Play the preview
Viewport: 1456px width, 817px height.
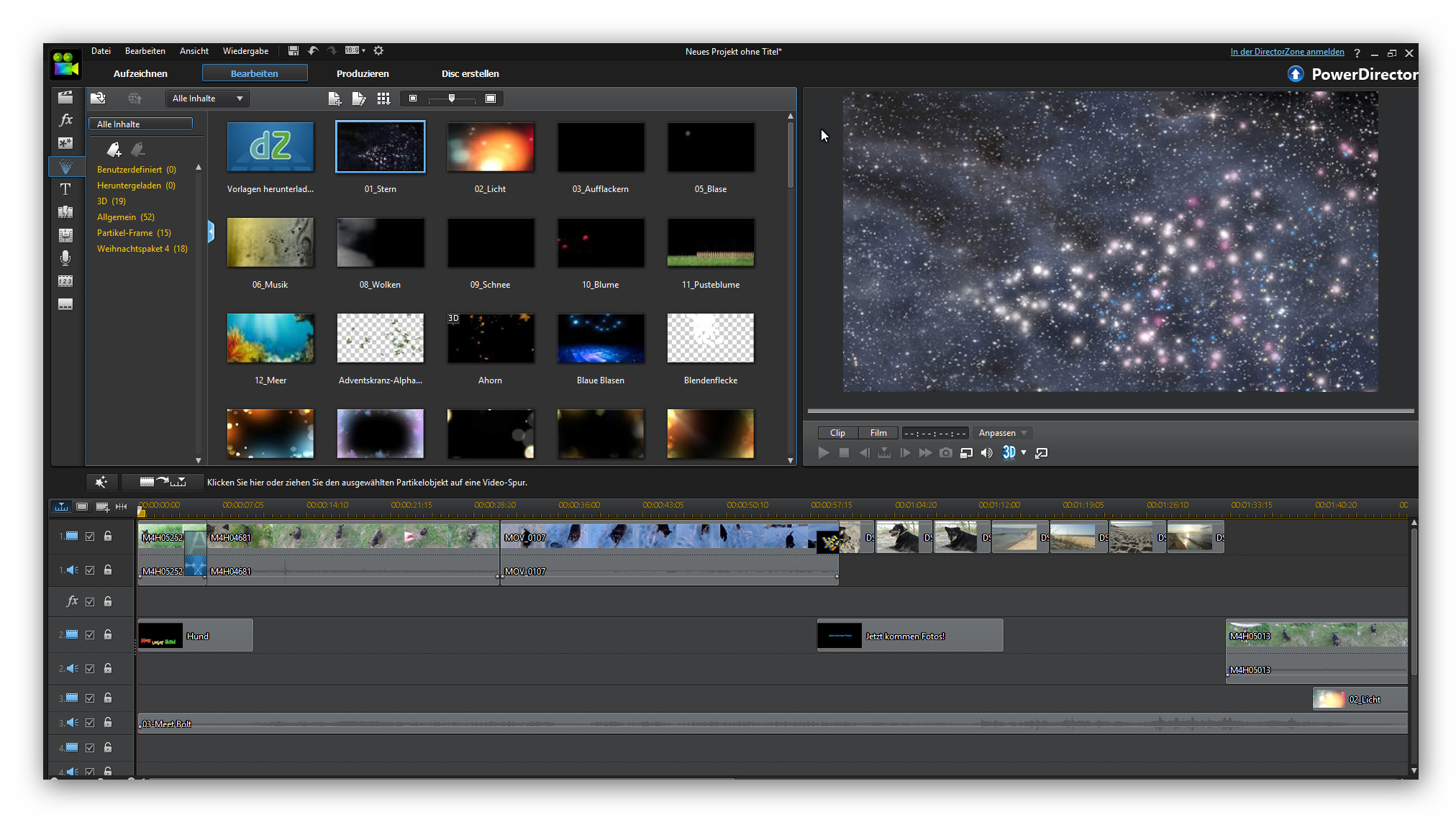824,452
